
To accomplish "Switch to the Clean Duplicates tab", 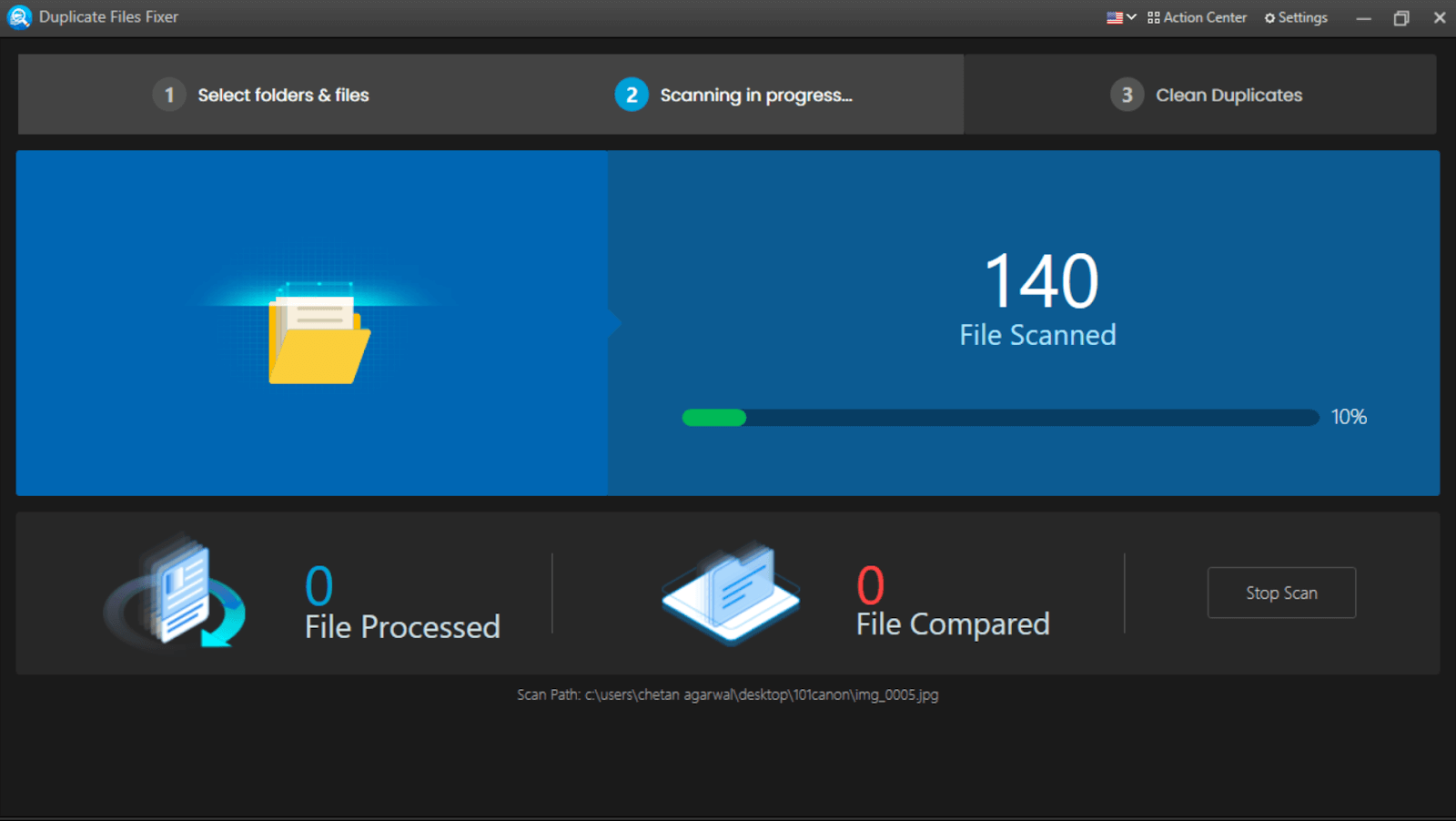I will [x=1228, y=95].
